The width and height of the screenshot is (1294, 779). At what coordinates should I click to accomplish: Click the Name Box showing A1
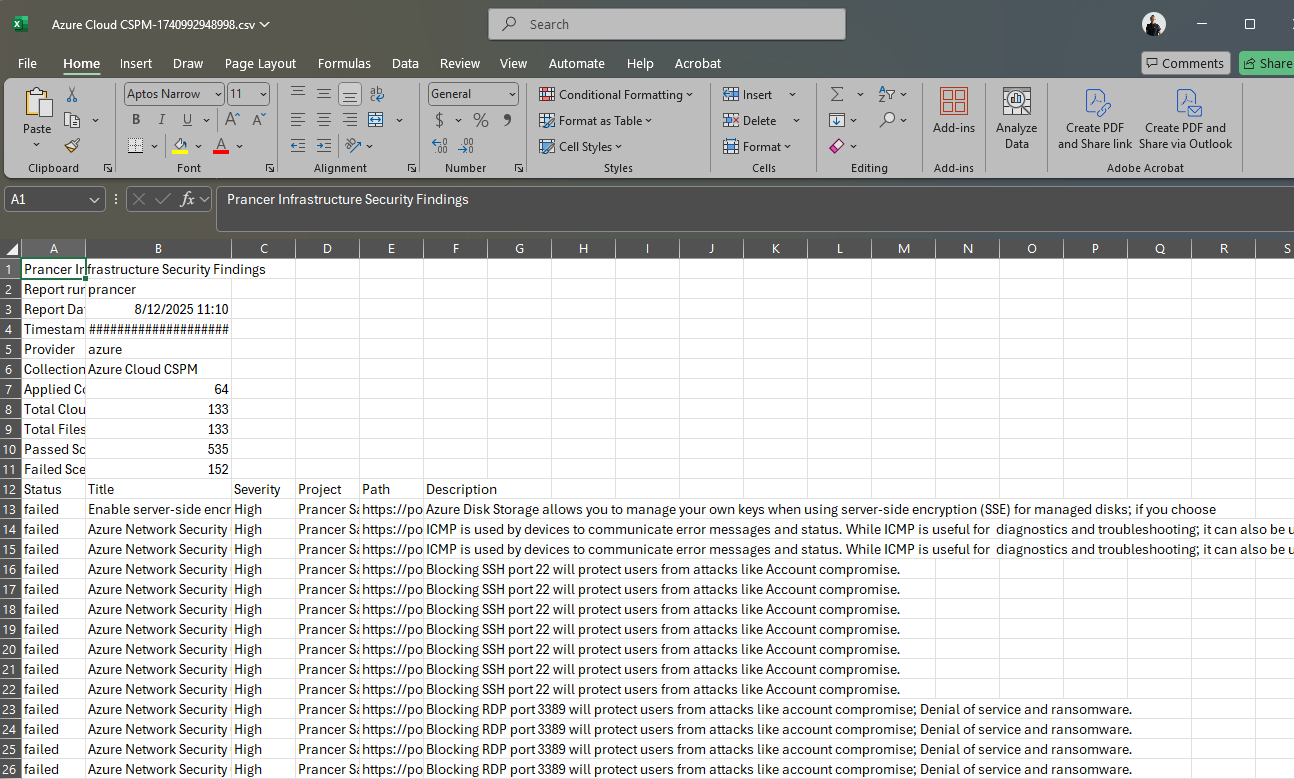click(55, 199)
